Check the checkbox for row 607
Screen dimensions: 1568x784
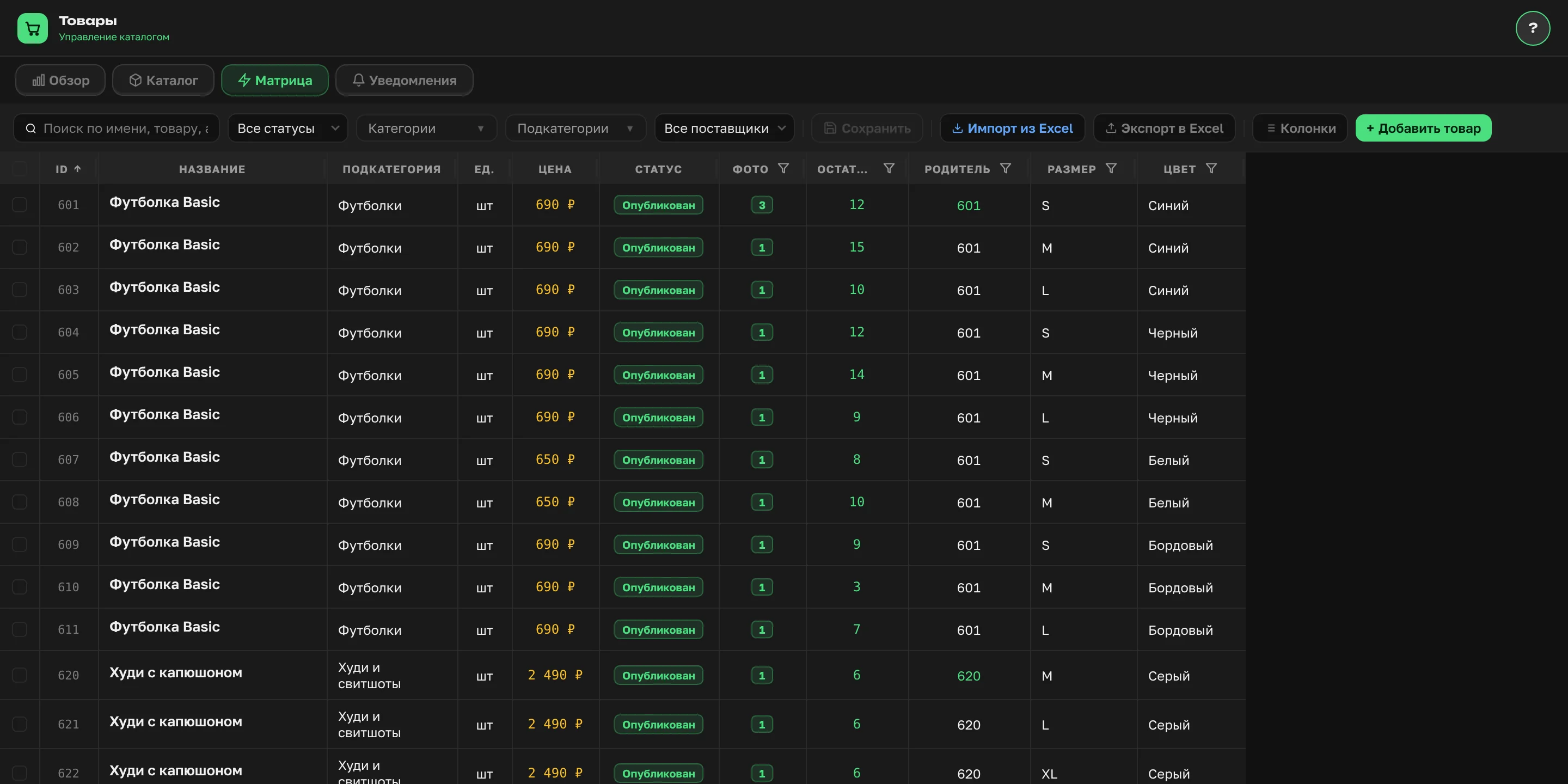point(20,460)
